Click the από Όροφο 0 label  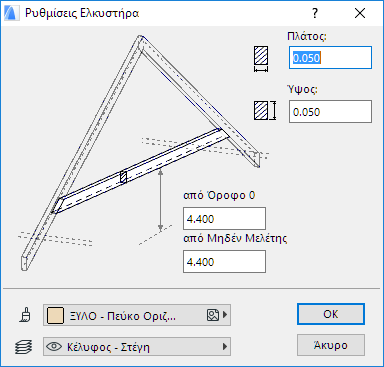[219, 195]
